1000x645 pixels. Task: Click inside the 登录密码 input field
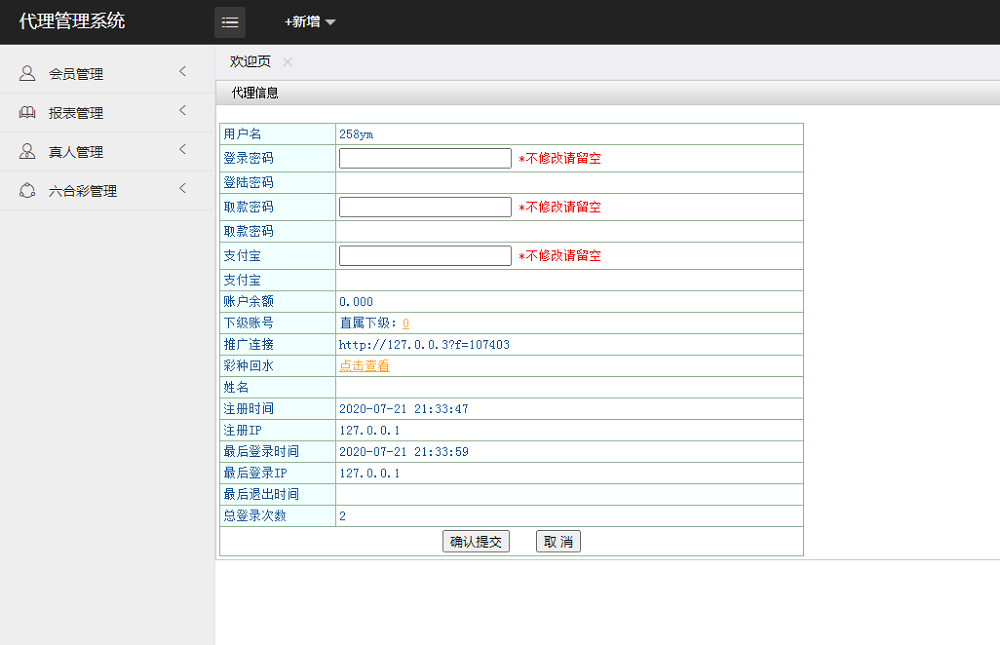point(424,157)
